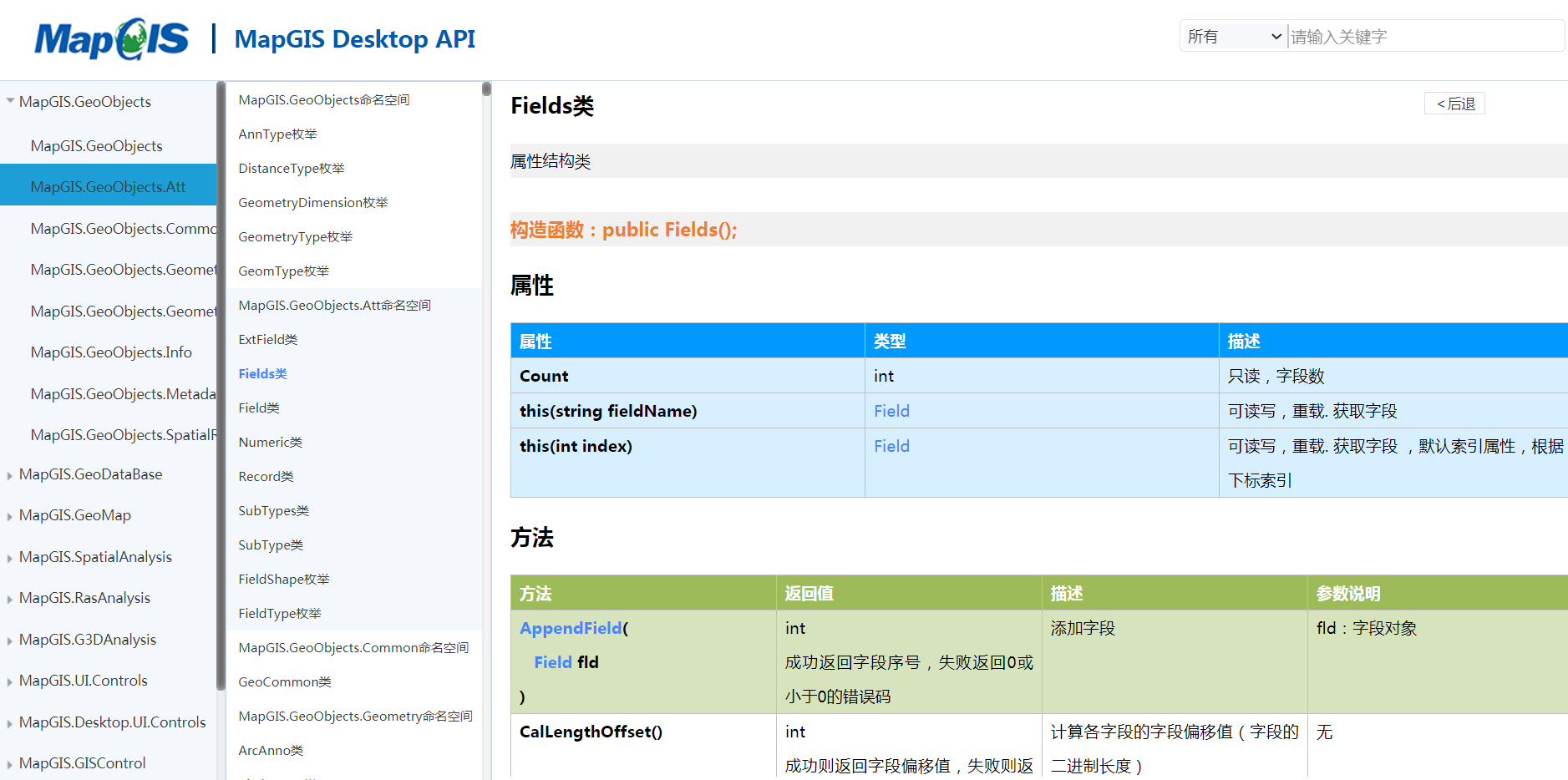Click the 后退 back button

pyautogui.click(x=1454, y=104)
